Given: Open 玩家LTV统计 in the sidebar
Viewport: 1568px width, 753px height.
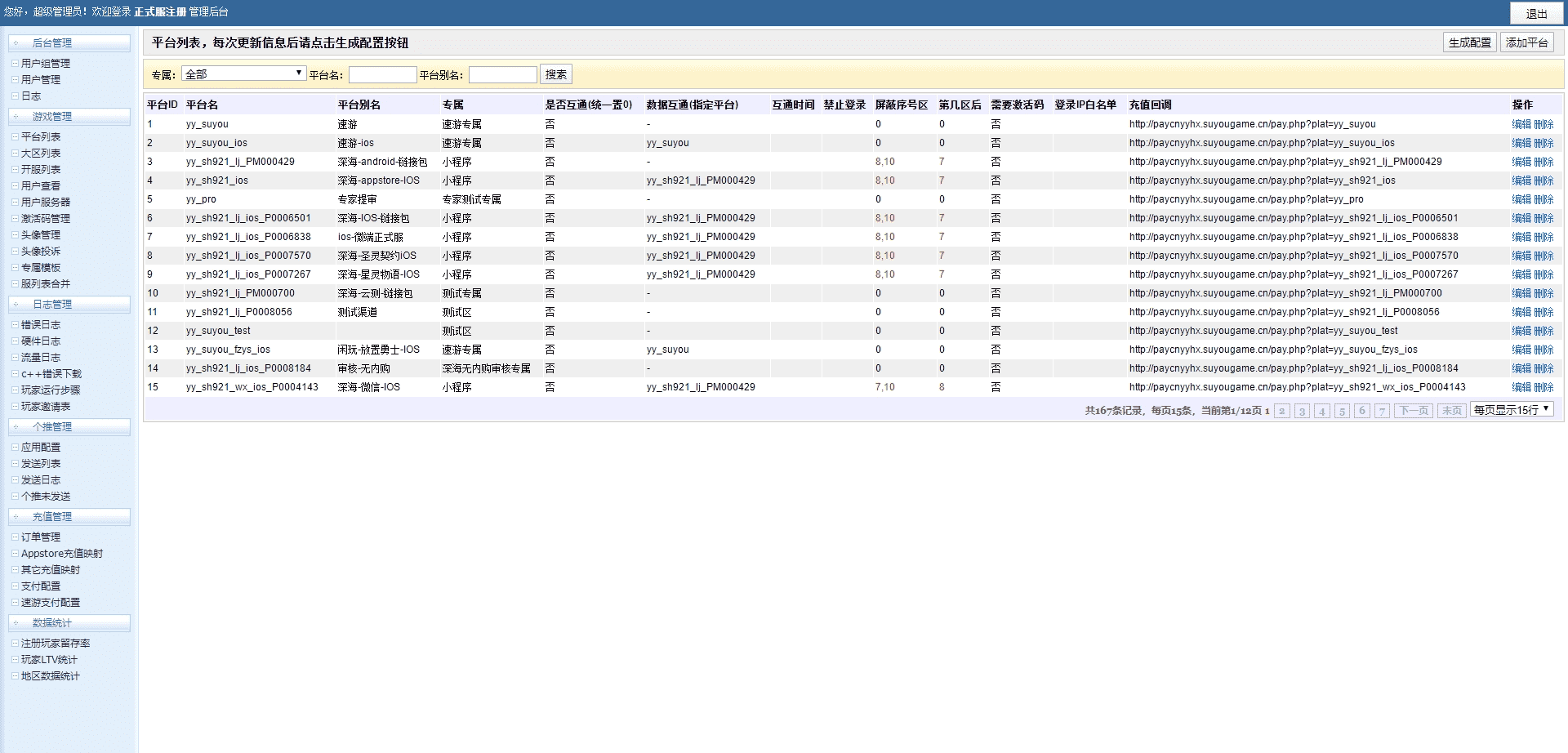Looking at the screenshot, I should pyautogui.click(x=49, y=660).
